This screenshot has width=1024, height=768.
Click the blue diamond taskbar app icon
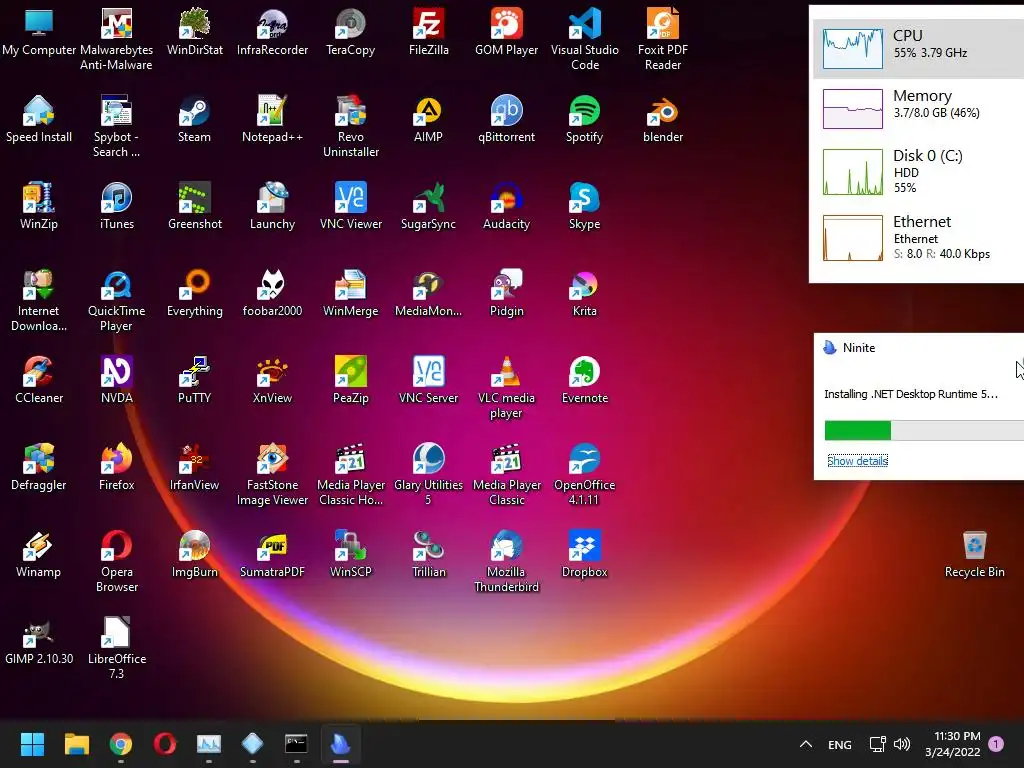click(x=253, y=744)
